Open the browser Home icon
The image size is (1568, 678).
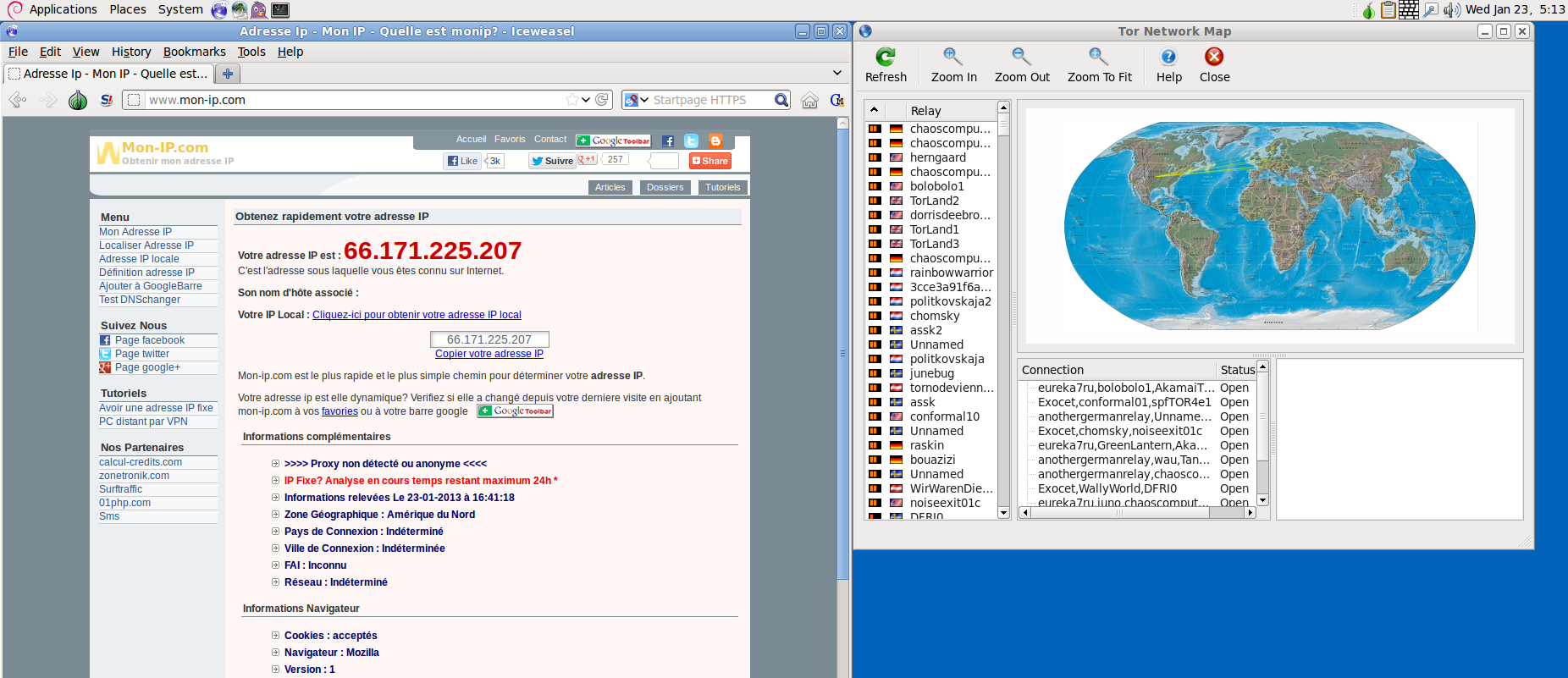(809, 100)
